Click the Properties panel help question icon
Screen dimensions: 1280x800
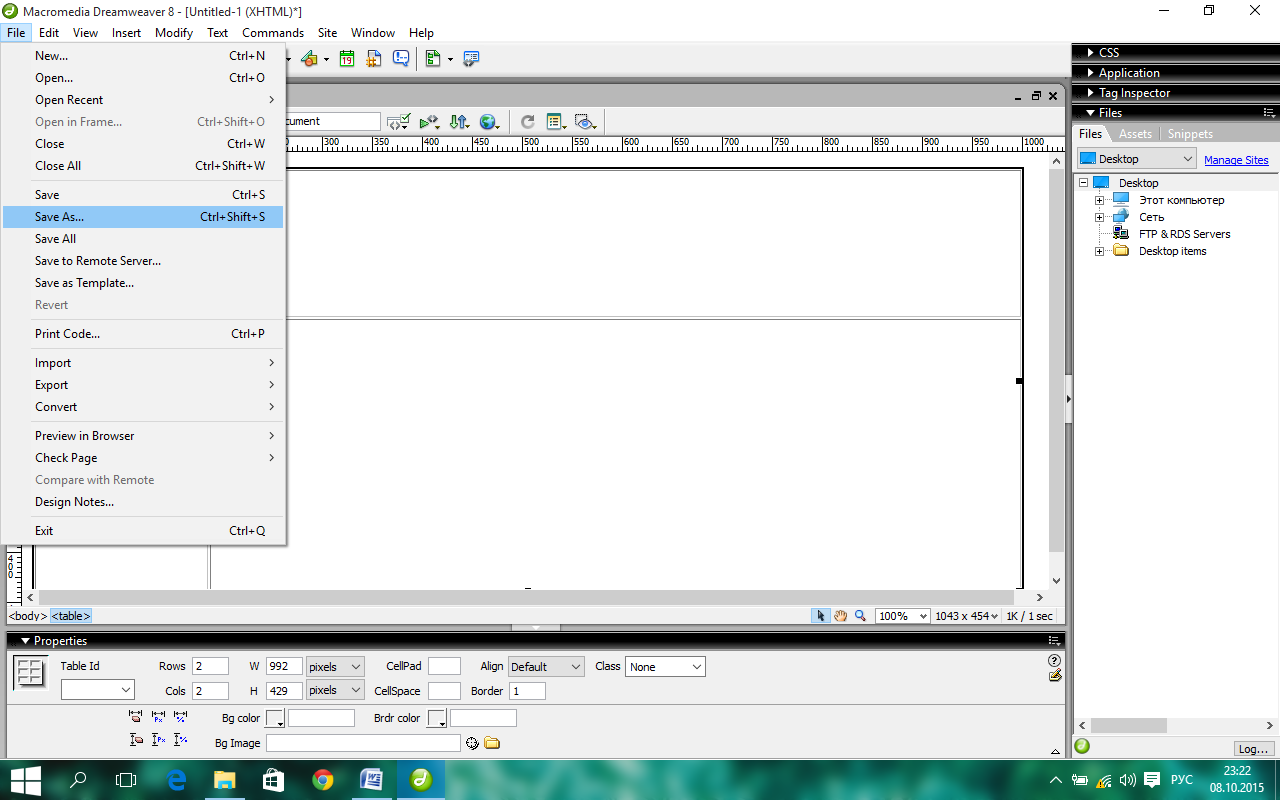tap(1054, 661)
